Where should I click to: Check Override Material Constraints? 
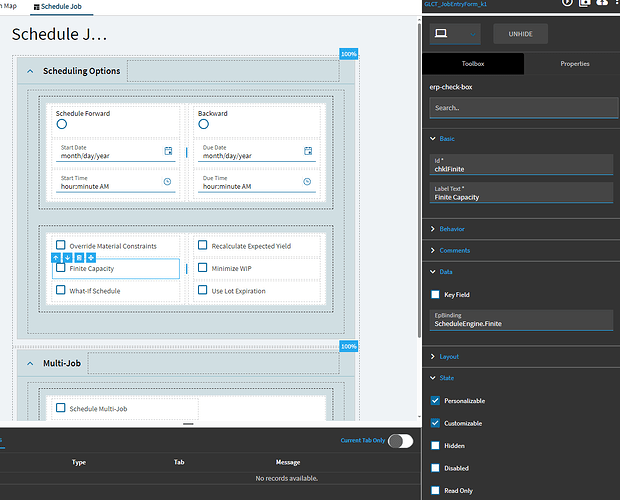tap(60, 245)
